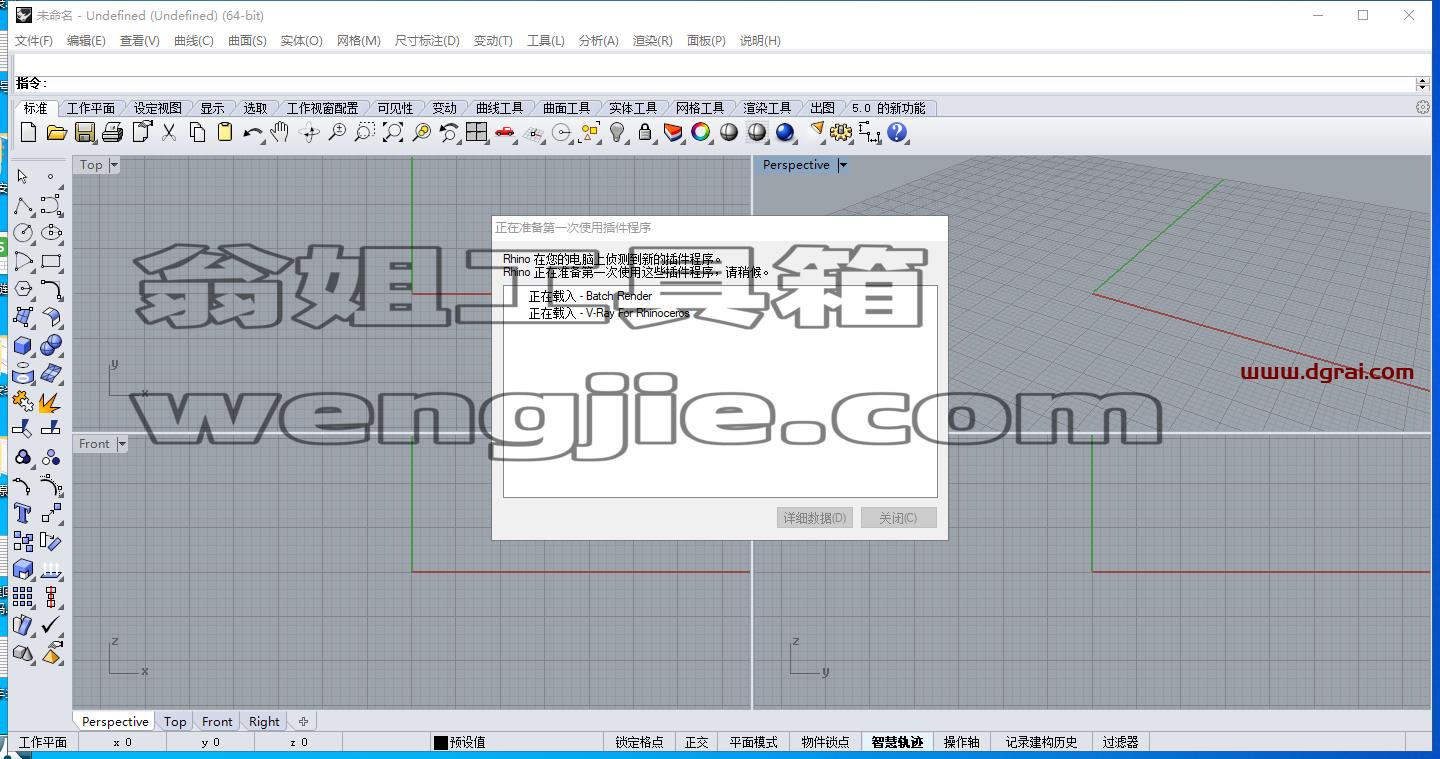This screenshot has width=1440, height=759.
Task: Click the Boolean union spheres icon
Action: pyautogui.click(x=51, y=345)
